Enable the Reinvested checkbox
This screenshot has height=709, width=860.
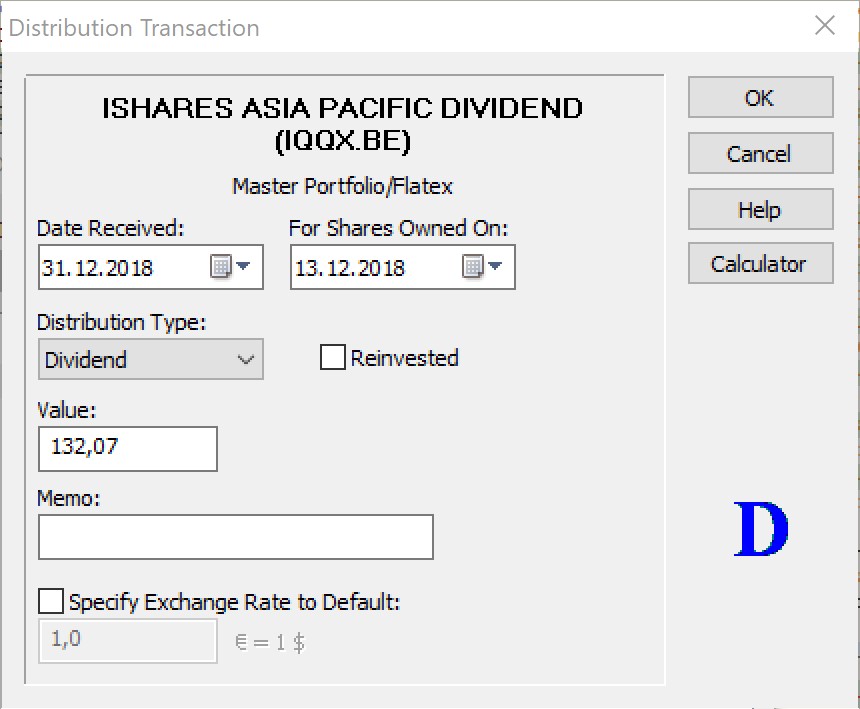[332, 357]
